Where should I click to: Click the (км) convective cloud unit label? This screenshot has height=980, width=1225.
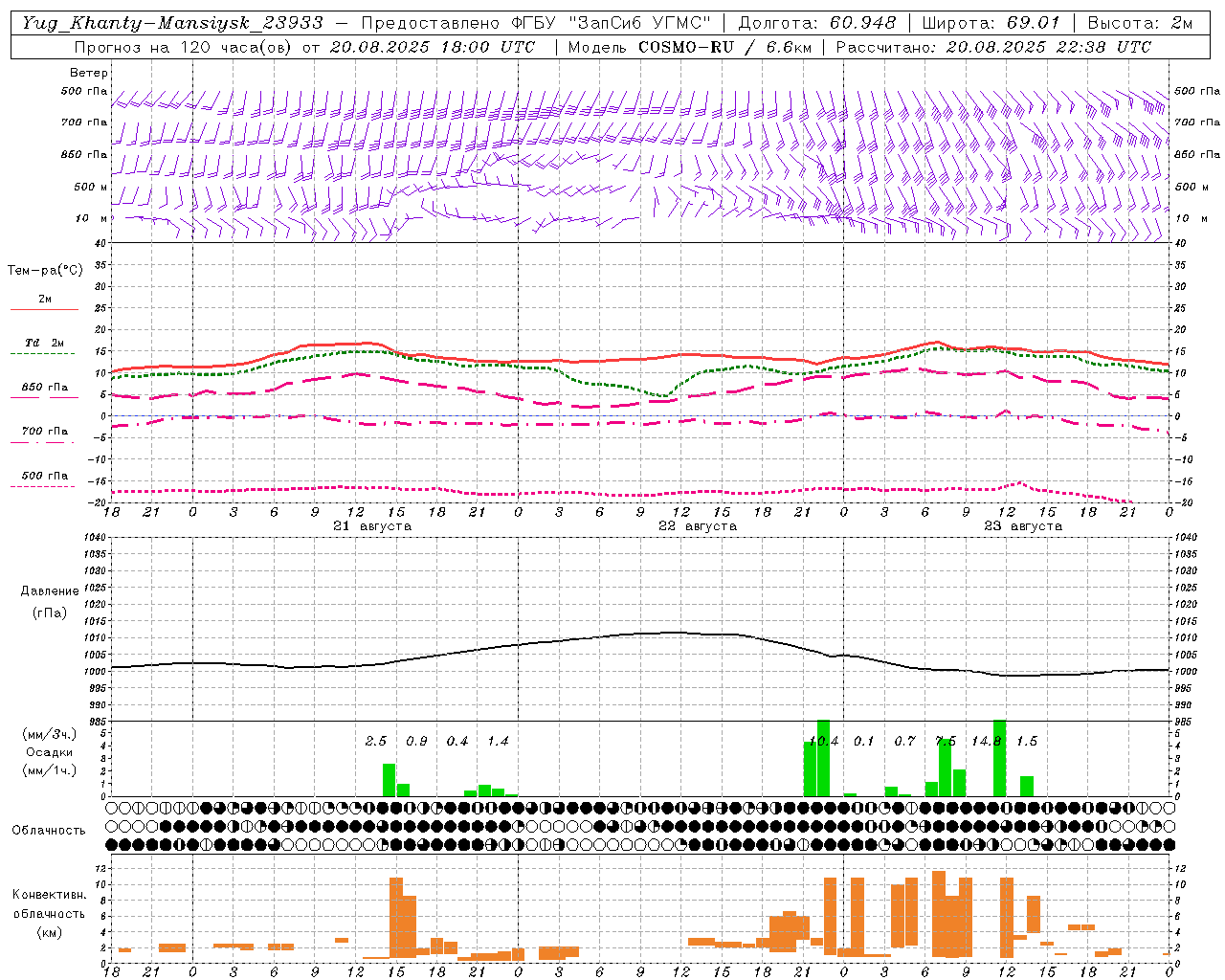click(49, 931)
